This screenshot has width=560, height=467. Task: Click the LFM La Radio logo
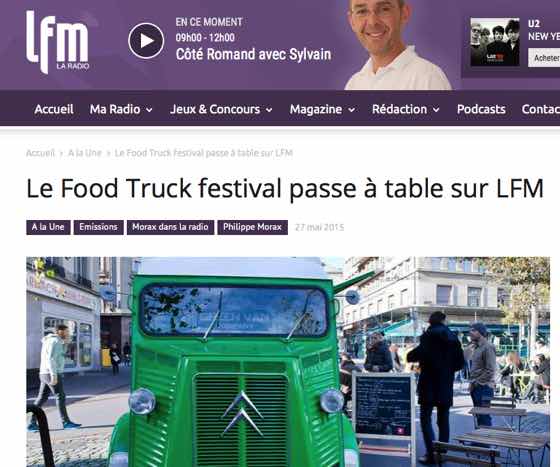[57, 42]
